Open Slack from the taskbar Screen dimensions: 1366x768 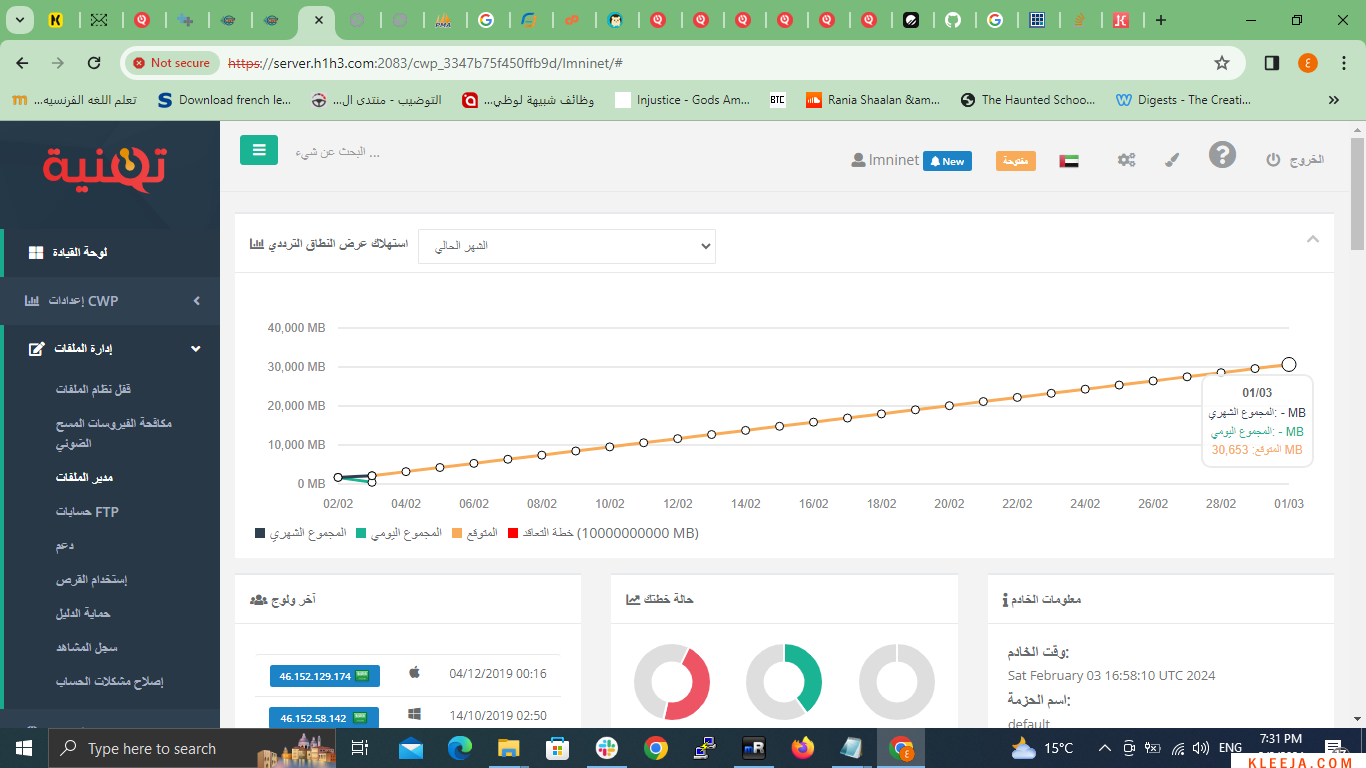coord(607,748)
